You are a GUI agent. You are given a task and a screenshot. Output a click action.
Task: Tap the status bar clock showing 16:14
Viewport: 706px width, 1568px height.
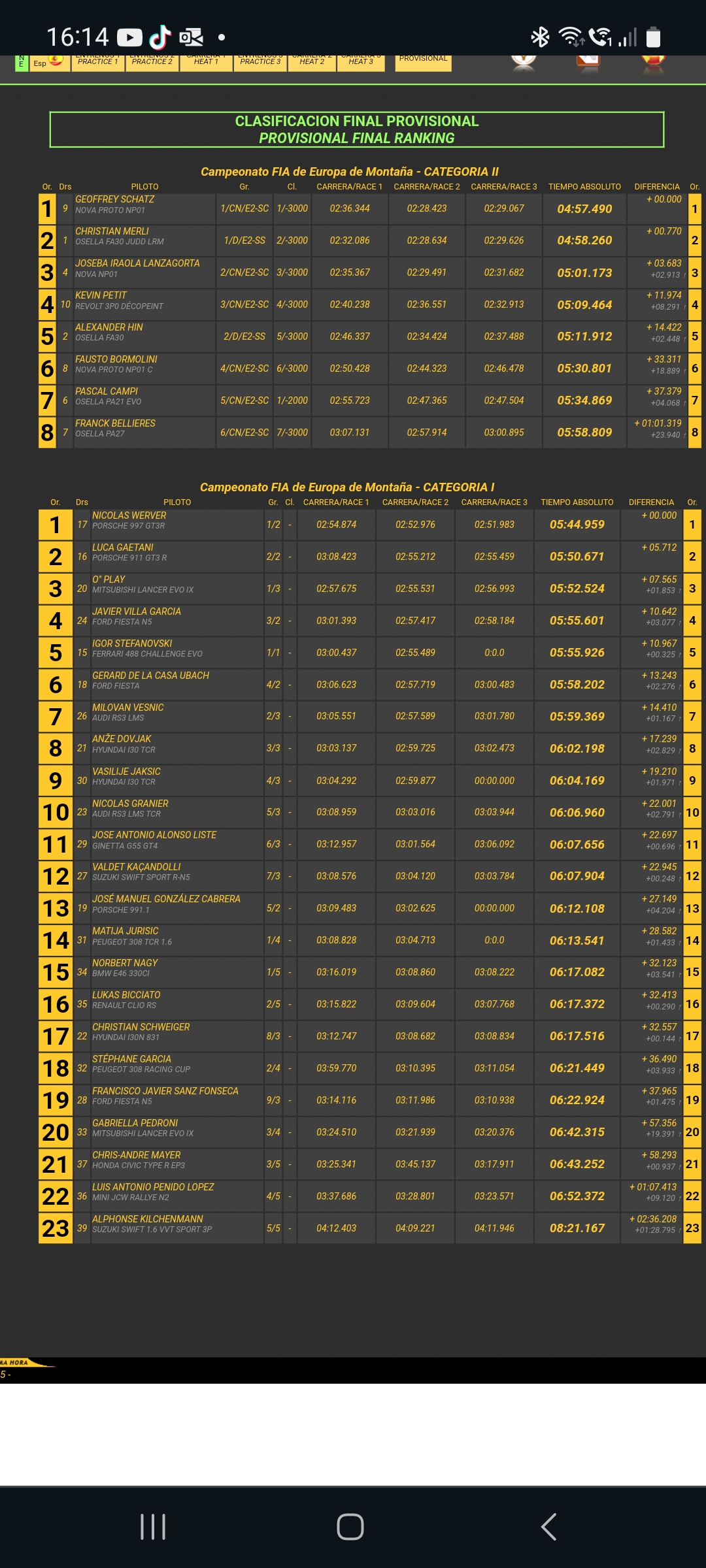pos(77,37)
